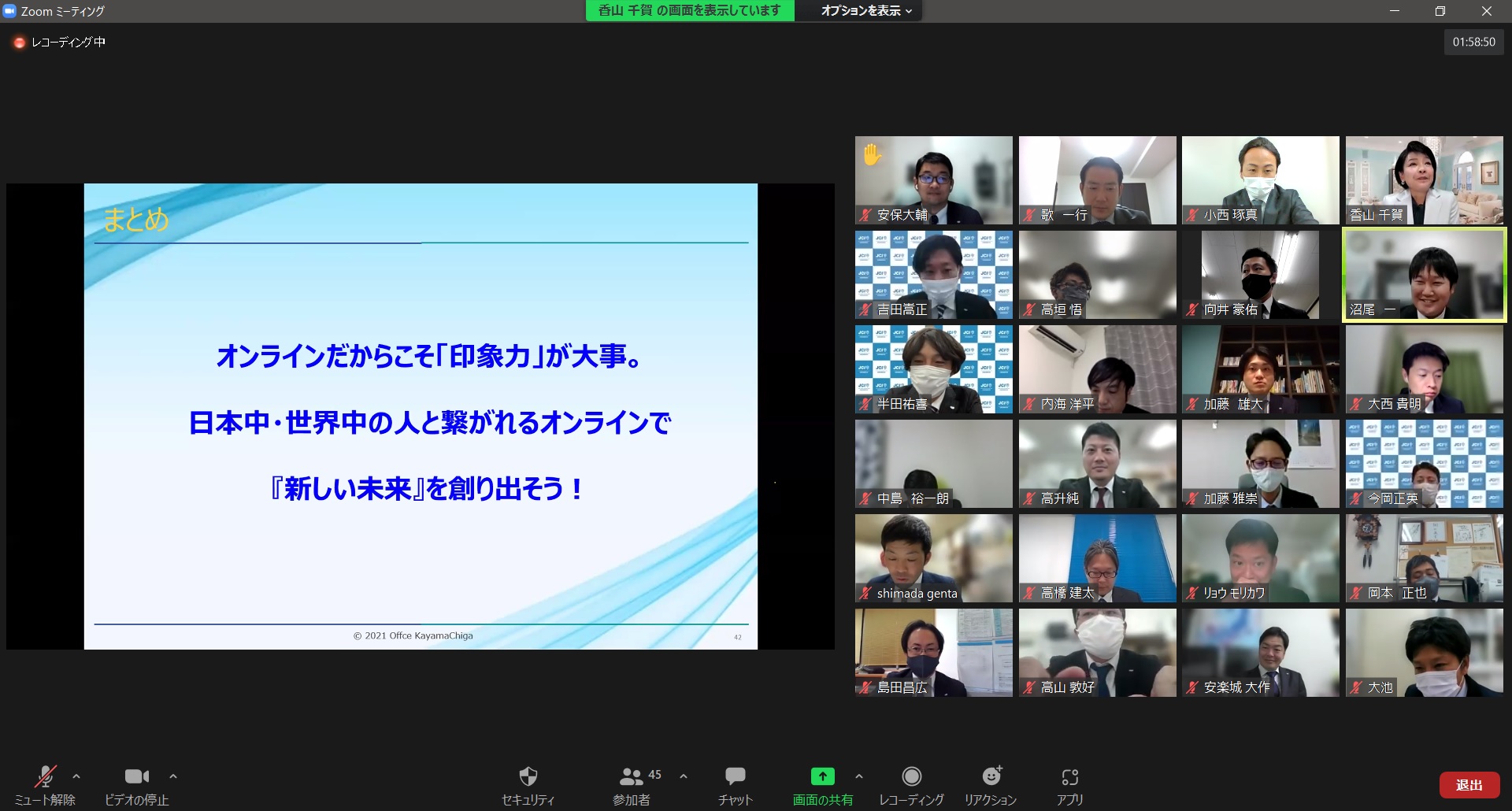Open the 参加者 participants panel
Screen dimensions: 1512x811
tap(632, 785)
